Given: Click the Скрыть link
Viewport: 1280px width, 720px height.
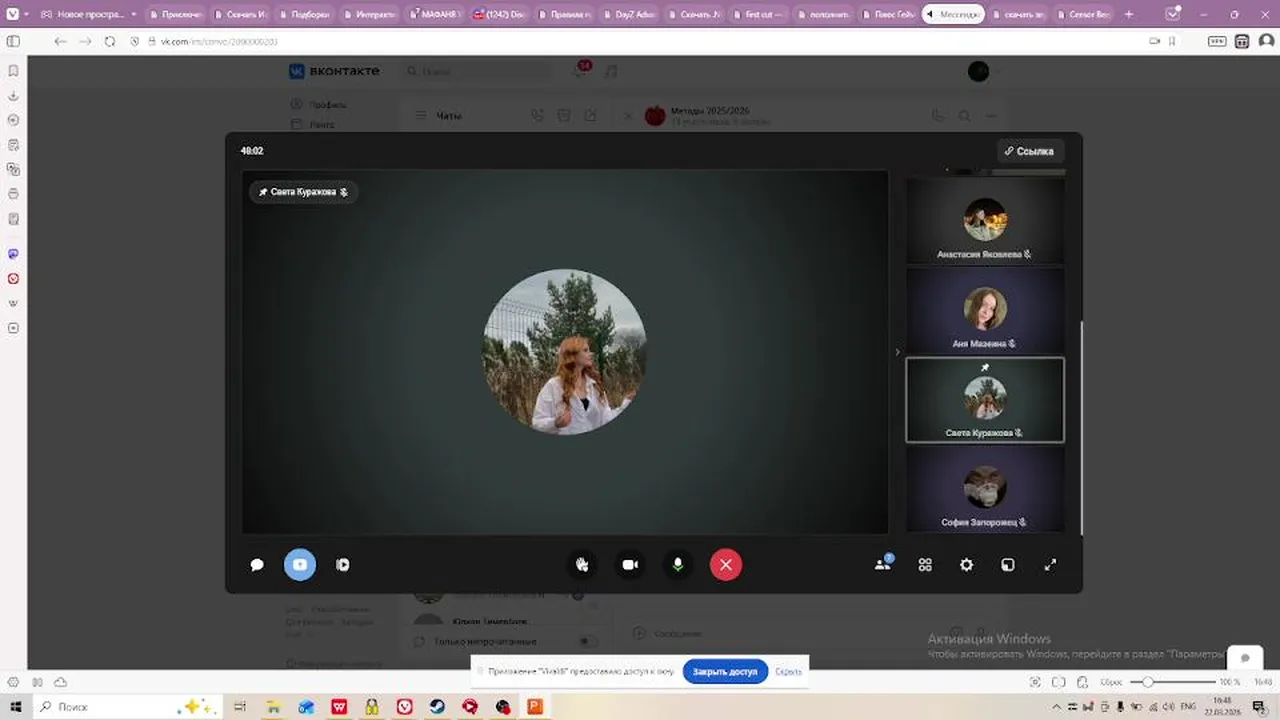Looking at the screenshot, I should tap(788, 671).
